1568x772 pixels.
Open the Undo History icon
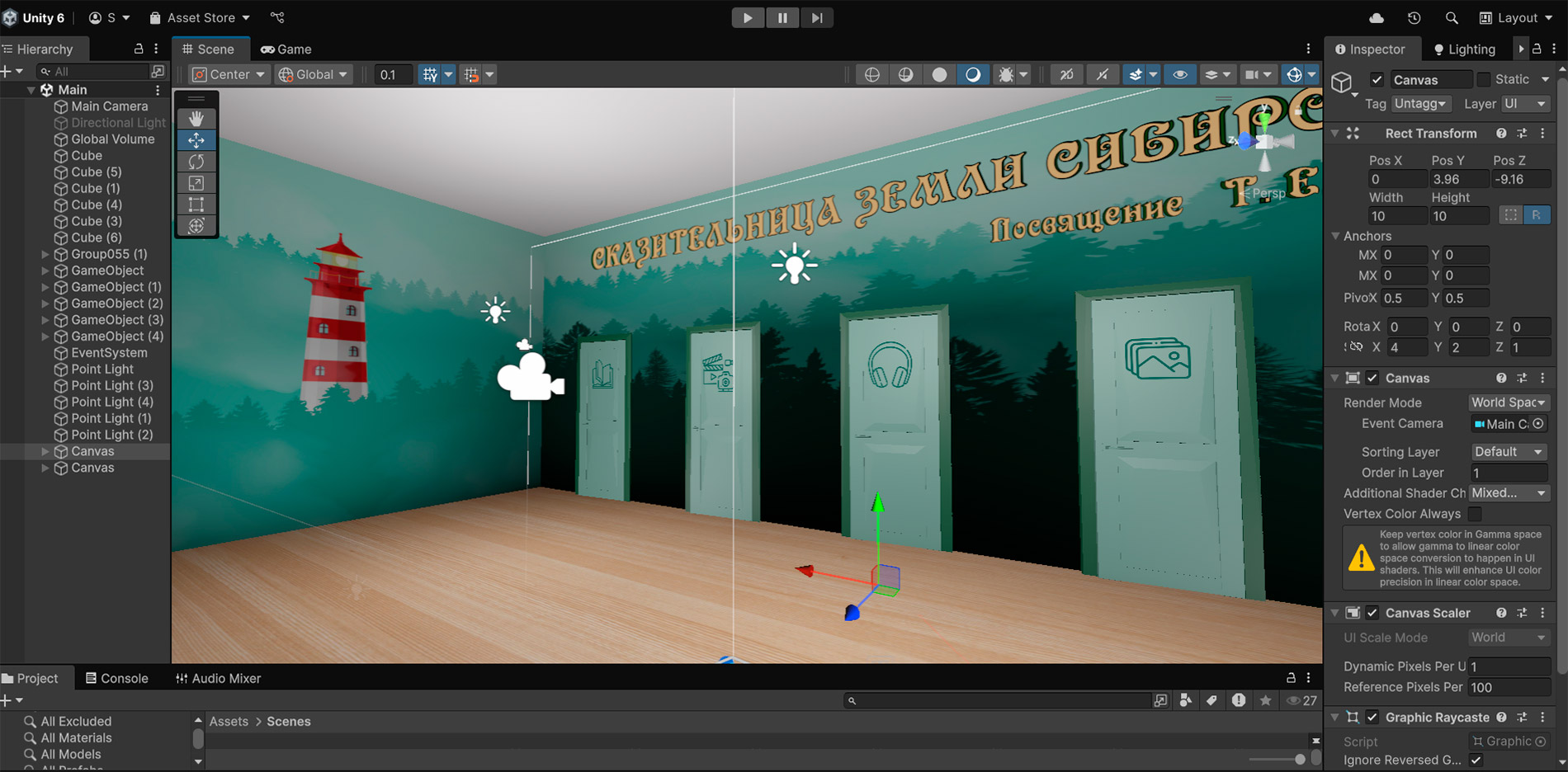coord(1414,17)
